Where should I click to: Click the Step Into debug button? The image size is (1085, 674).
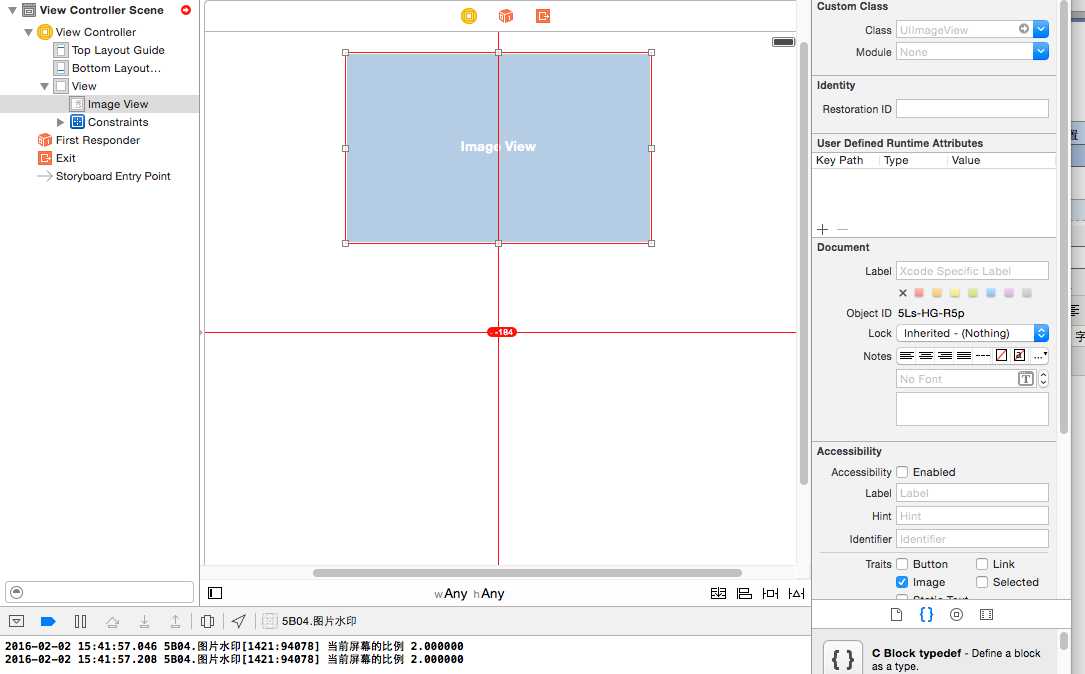(x=145, y=621)
